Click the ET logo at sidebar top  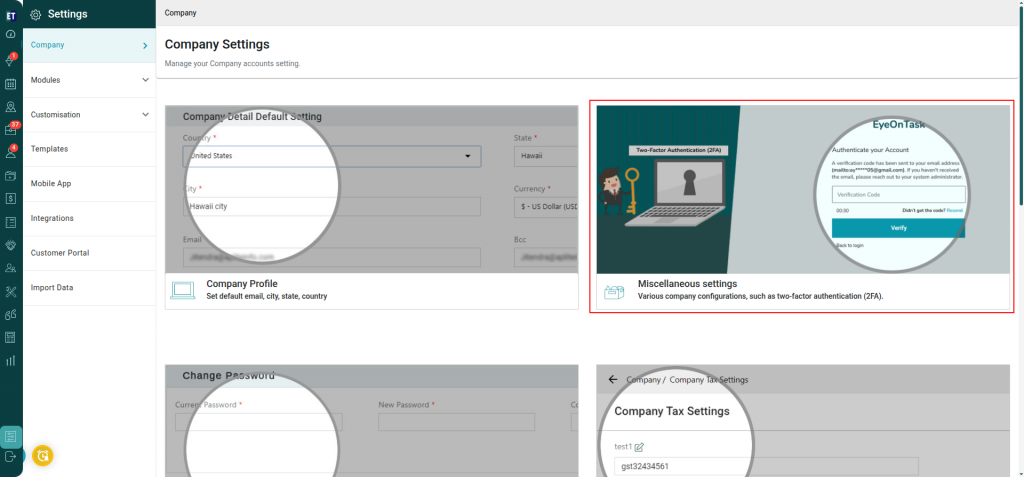(x=10, y=16)
